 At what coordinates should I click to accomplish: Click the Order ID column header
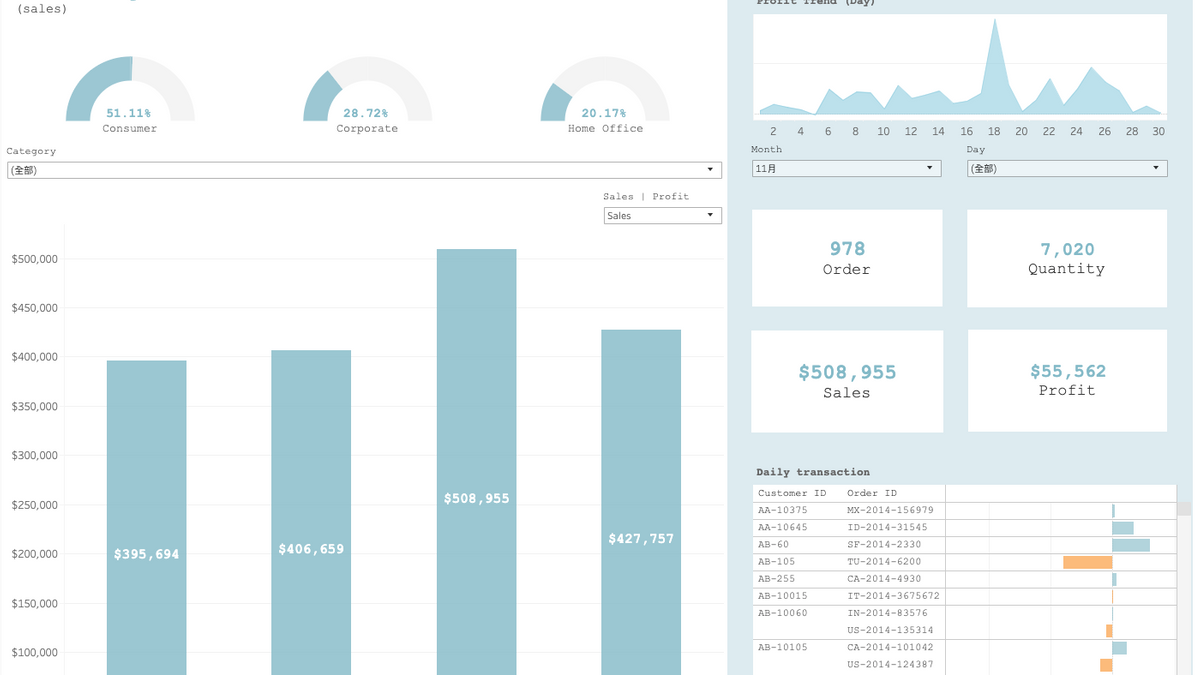click(872, 493)
